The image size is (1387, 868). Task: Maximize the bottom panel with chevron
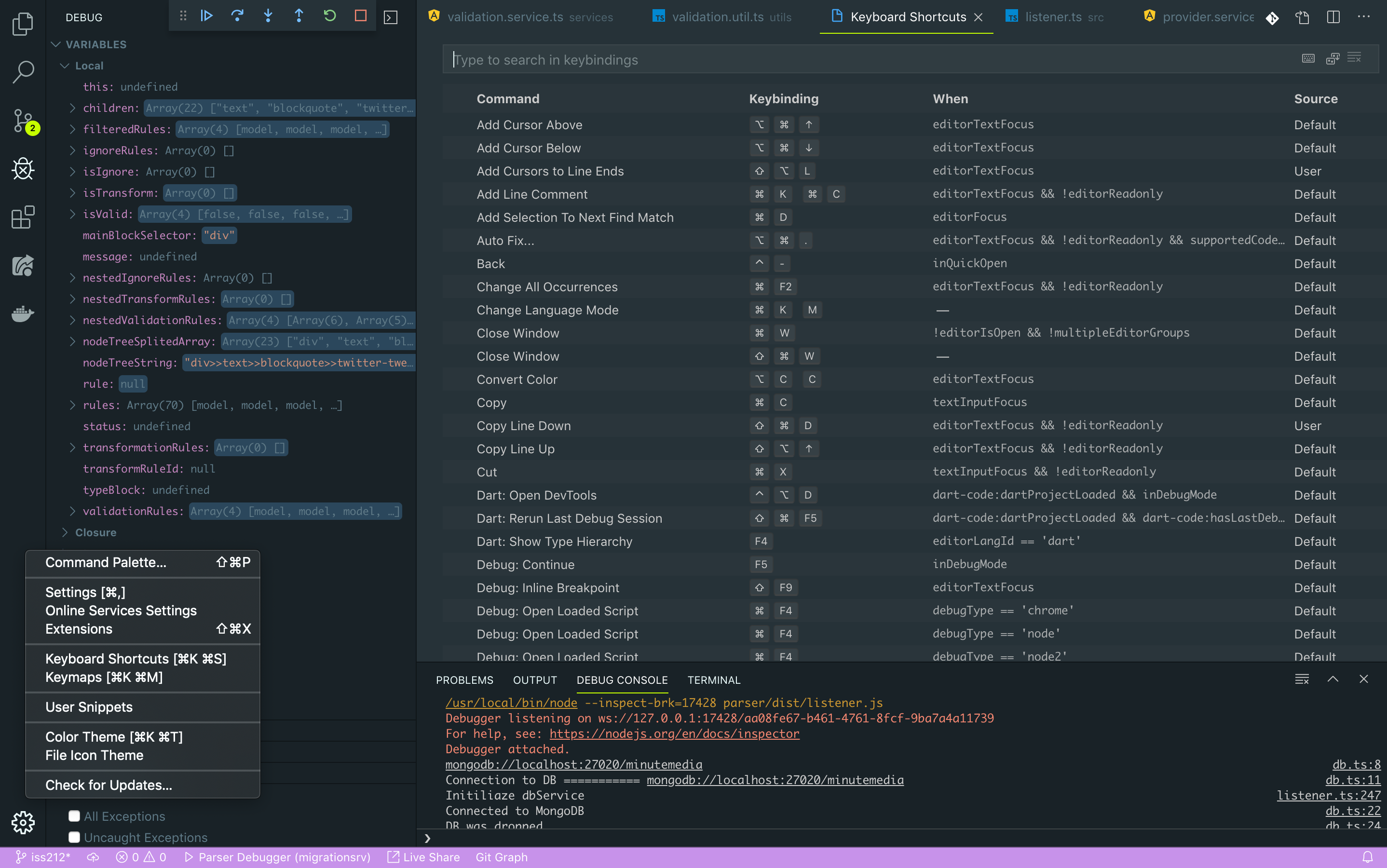click(1333, 679)
